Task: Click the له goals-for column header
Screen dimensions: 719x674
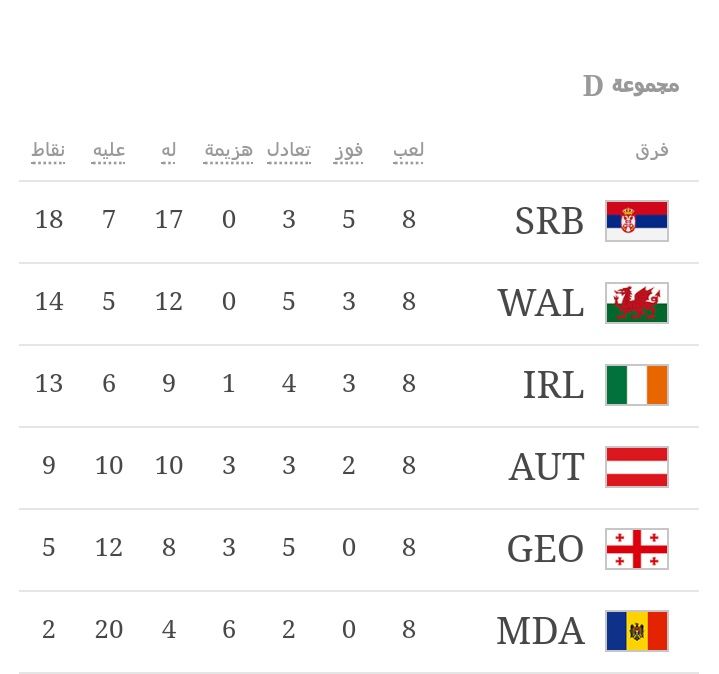Action: (169, 151)
